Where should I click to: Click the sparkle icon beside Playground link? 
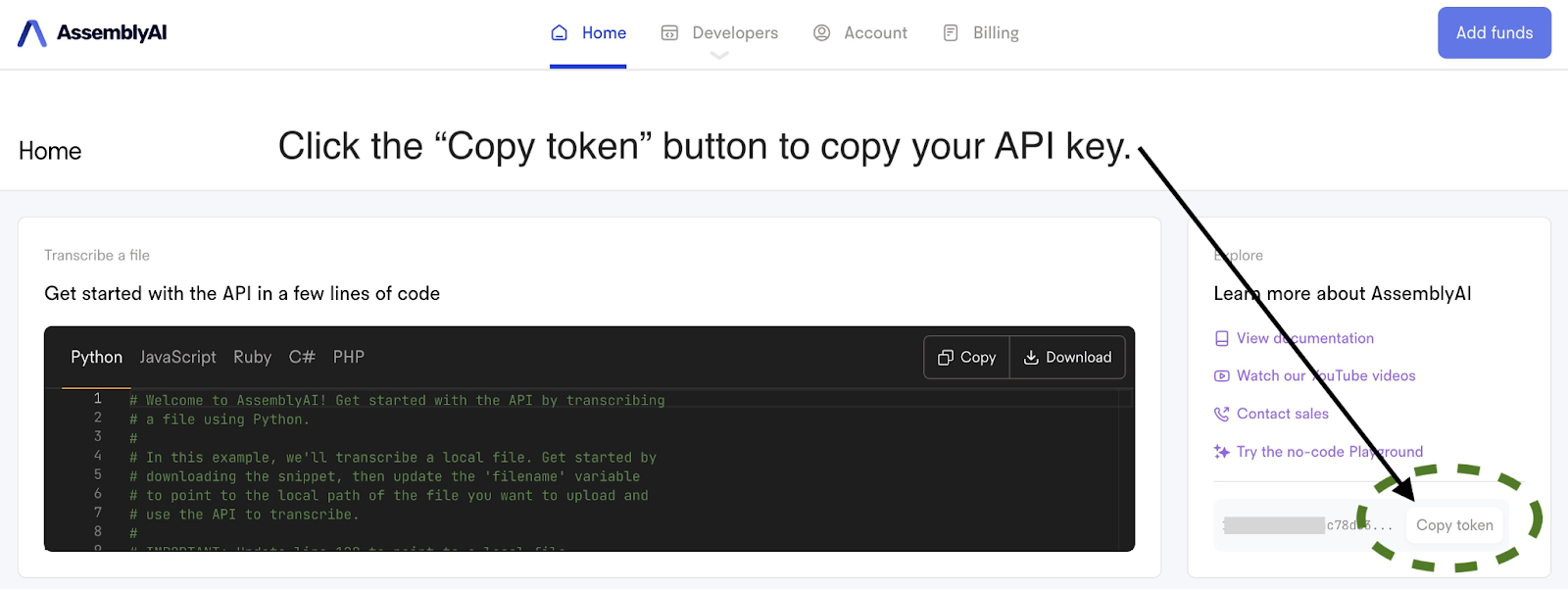coord(1222,452)
